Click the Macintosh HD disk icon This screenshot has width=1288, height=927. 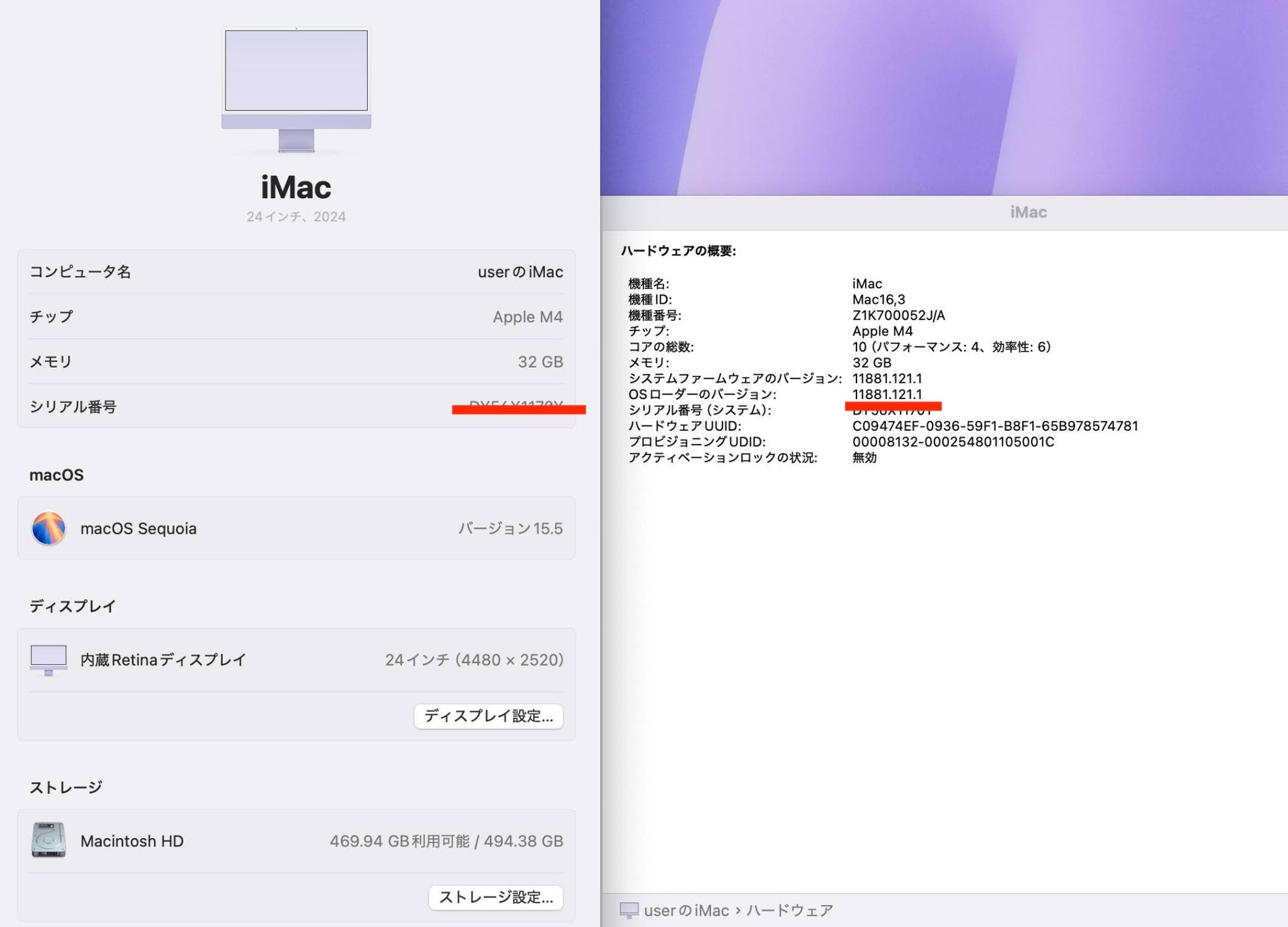(48, 840)
